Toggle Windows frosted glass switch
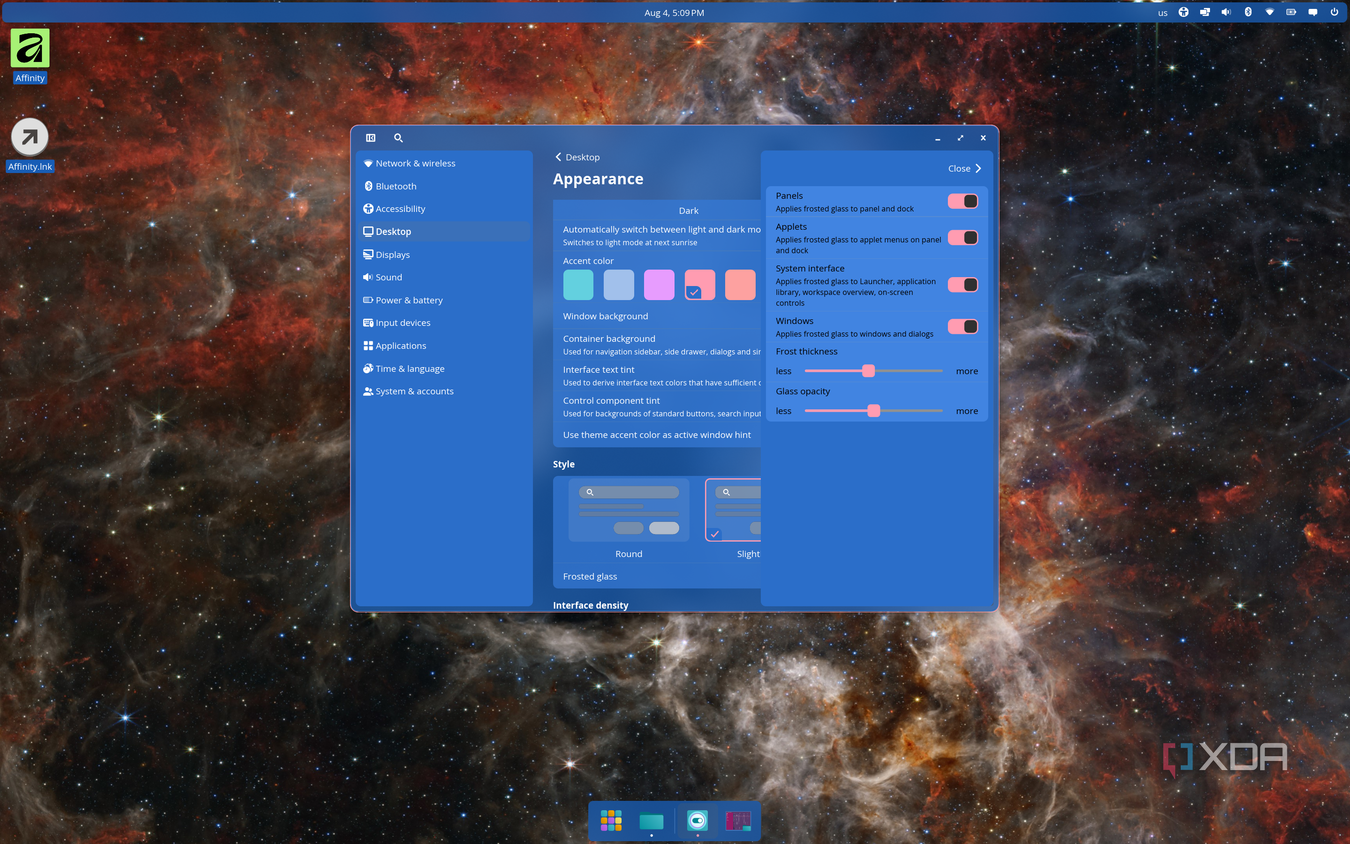This screenshot has width=1350, height=844. pos(963,327)
